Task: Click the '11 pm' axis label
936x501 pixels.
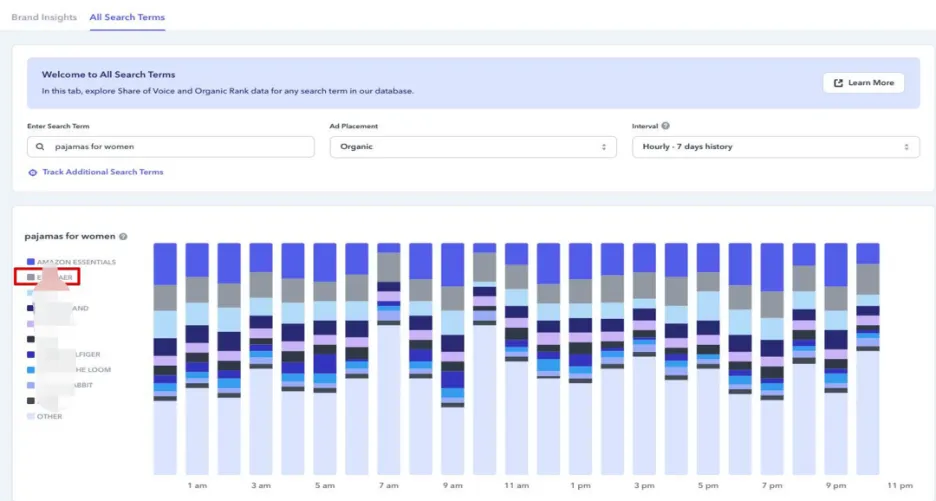Action: 900,485
